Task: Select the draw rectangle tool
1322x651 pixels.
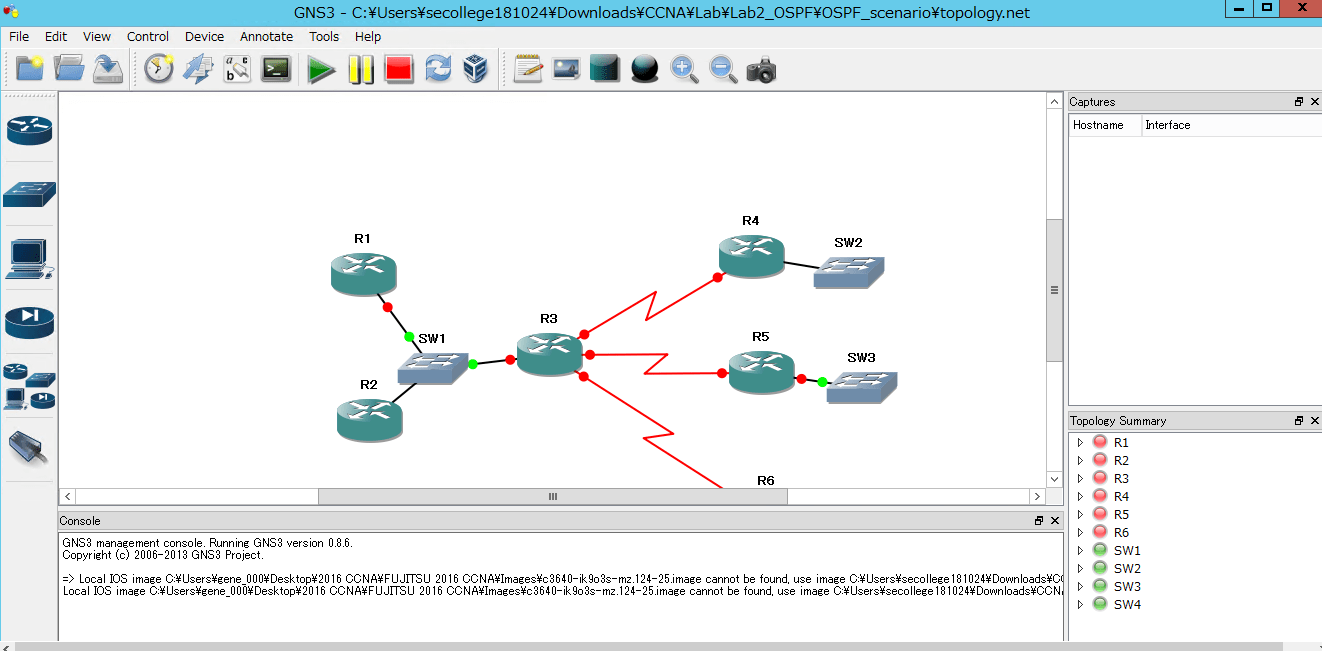Action: (x=605, y=69)
